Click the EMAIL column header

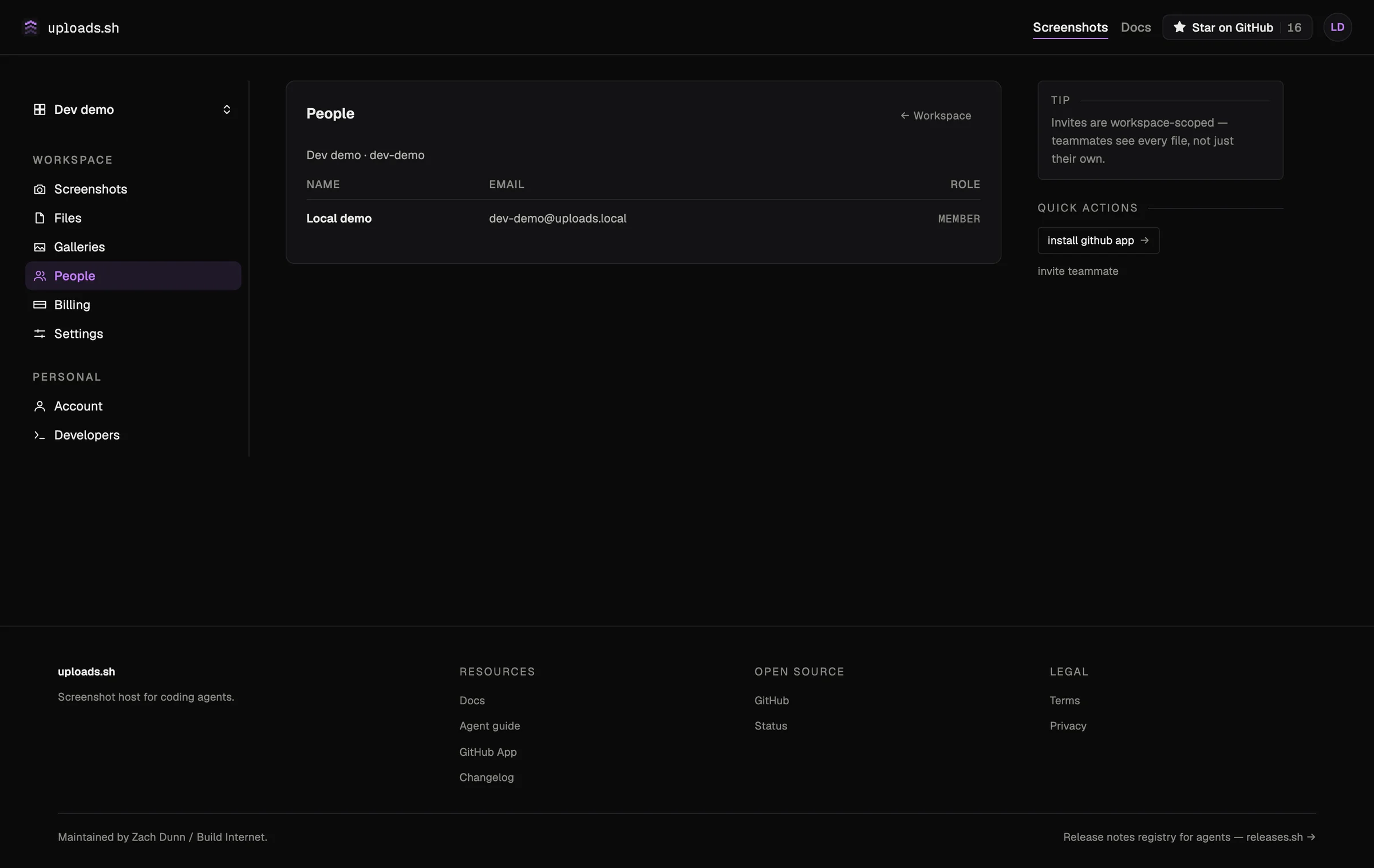pos(507,184)
